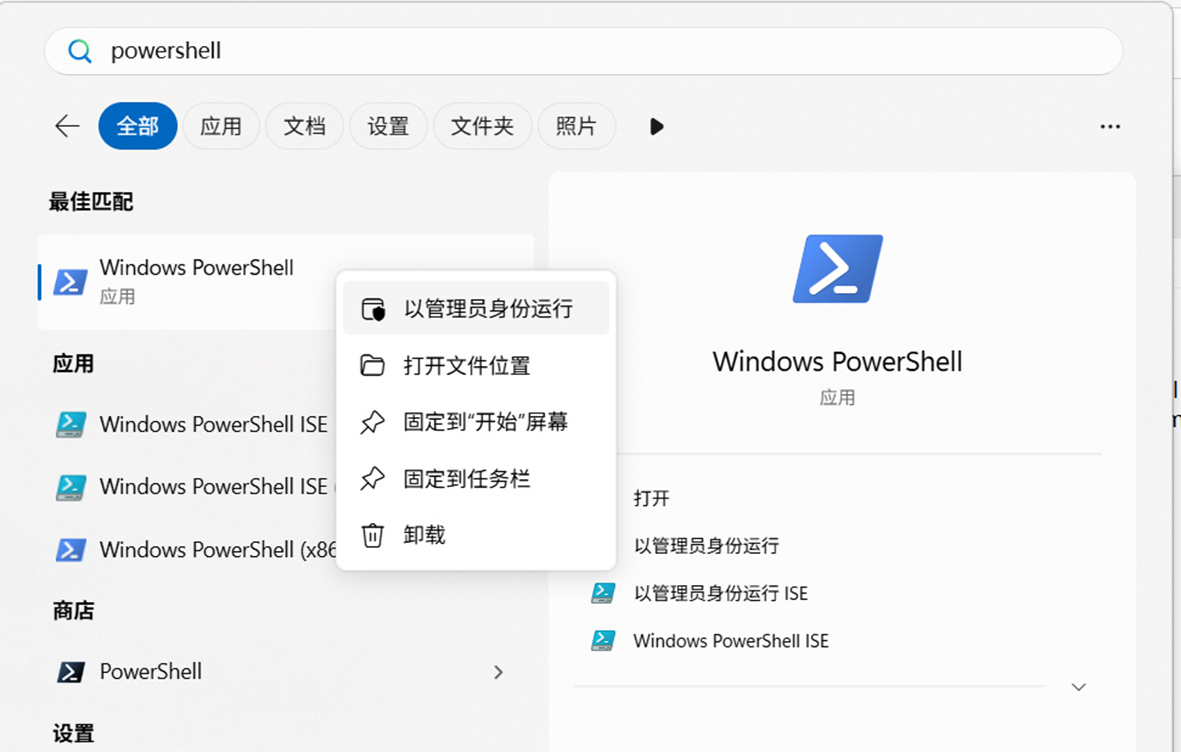Viewport: 1181px width, 752px height.
Task: Click 打开 in the preview pane
Action: (x=652, y=498)
